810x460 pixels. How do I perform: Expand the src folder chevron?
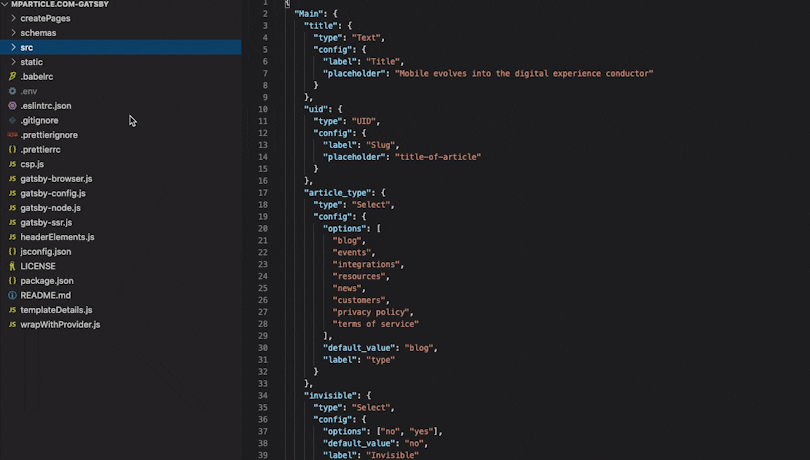click(x=13, y=47)
